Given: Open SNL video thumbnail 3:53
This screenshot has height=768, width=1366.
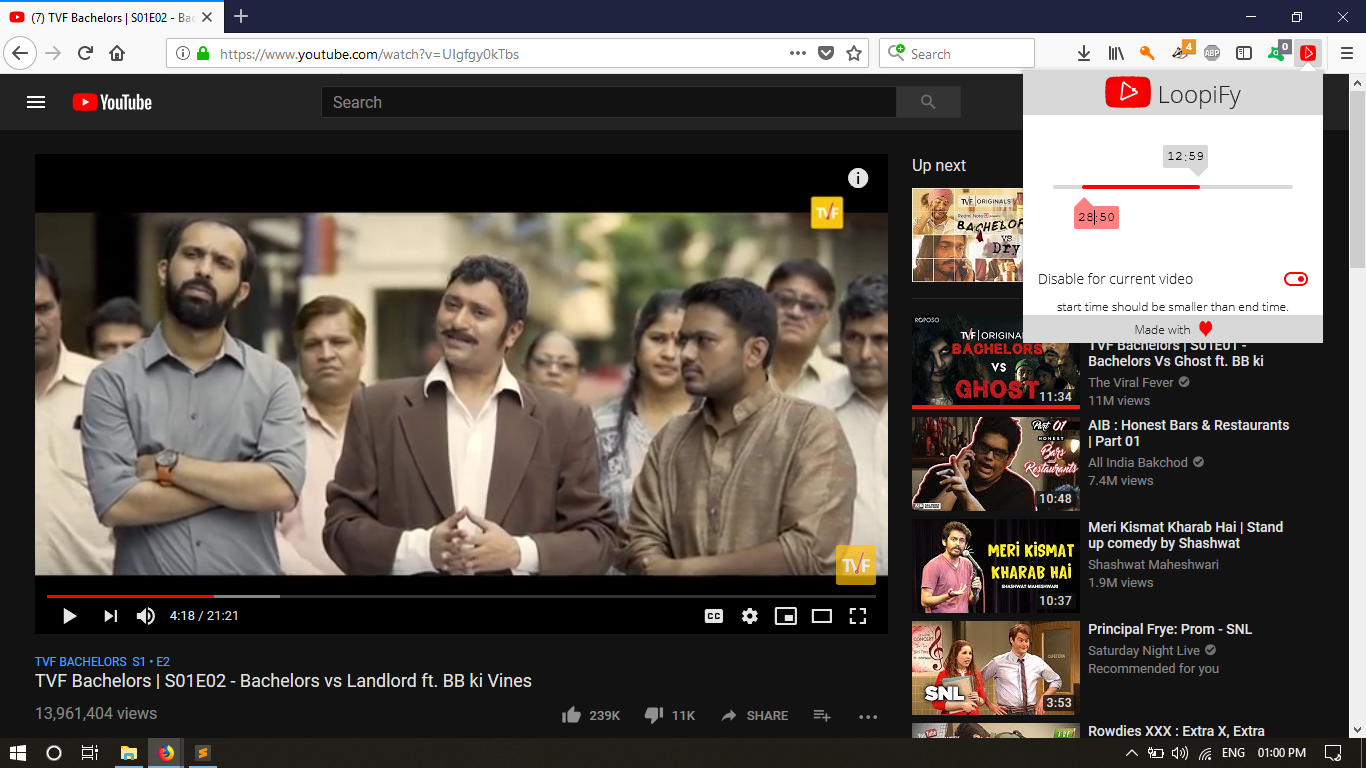Looking at the screenshot, I should point(996,668).
